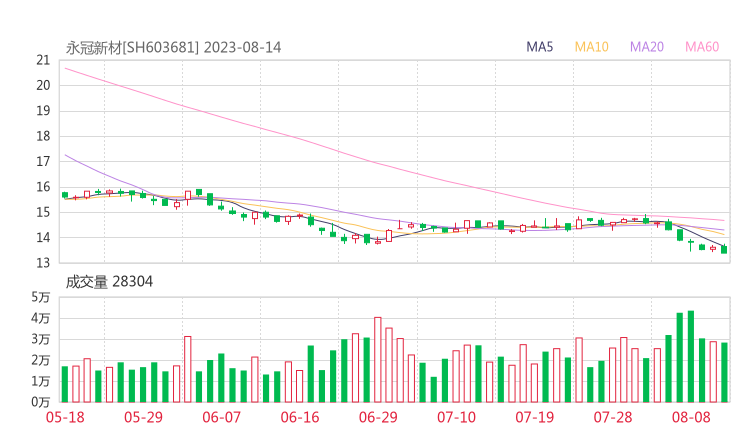Screen dimensions: 740x440
Task: Click the 21 price axis label
Action: point(43,60)
